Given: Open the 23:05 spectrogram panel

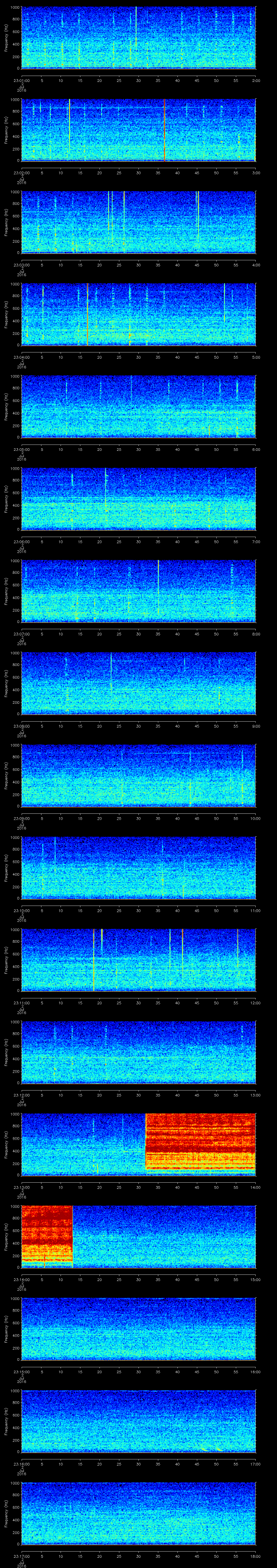Looking at the screenshot, I should 138,407.
